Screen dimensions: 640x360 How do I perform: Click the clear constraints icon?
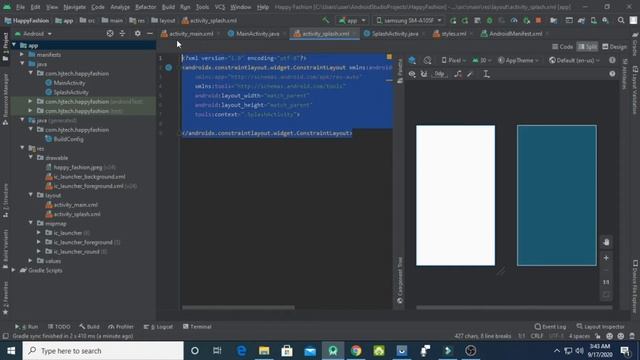(x=458, y=74)
